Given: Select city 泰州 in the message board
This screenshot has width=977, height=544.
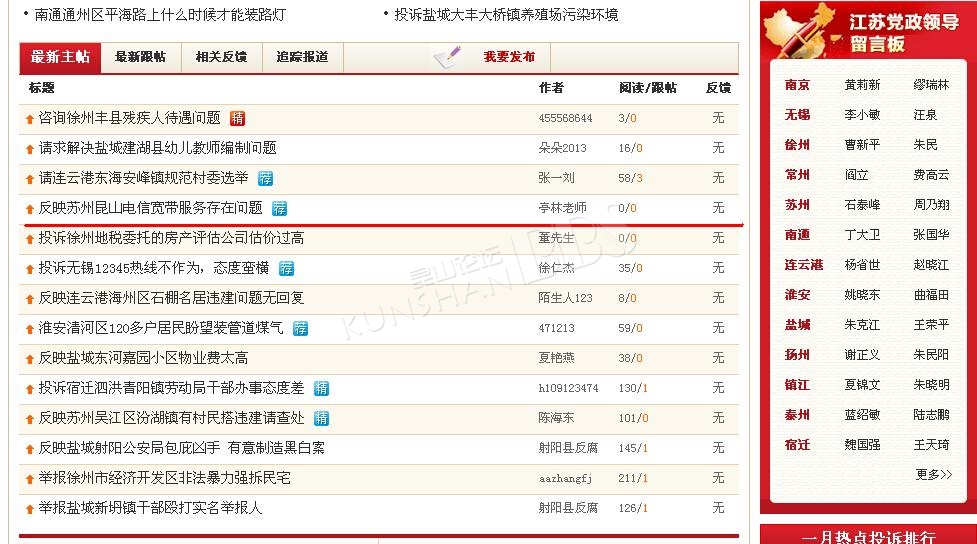Looking at the screenshot, I should coord(797,414).
